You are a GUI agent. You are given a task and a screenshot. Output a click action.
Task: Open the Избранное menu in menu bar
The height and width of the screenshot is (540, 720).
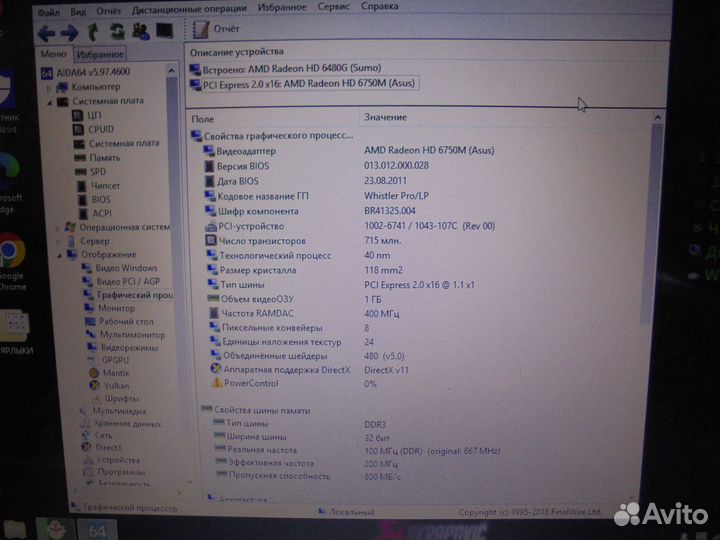(x=282, y=7)
